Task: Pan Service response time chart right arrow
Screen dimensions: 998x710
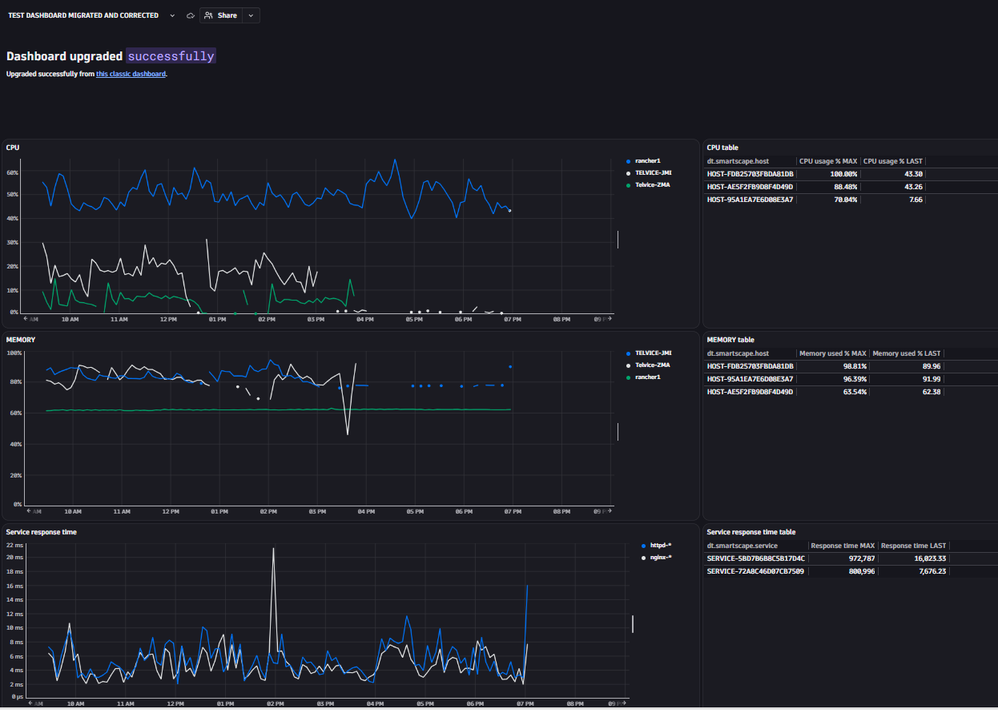Action: [x=624, y=703]
